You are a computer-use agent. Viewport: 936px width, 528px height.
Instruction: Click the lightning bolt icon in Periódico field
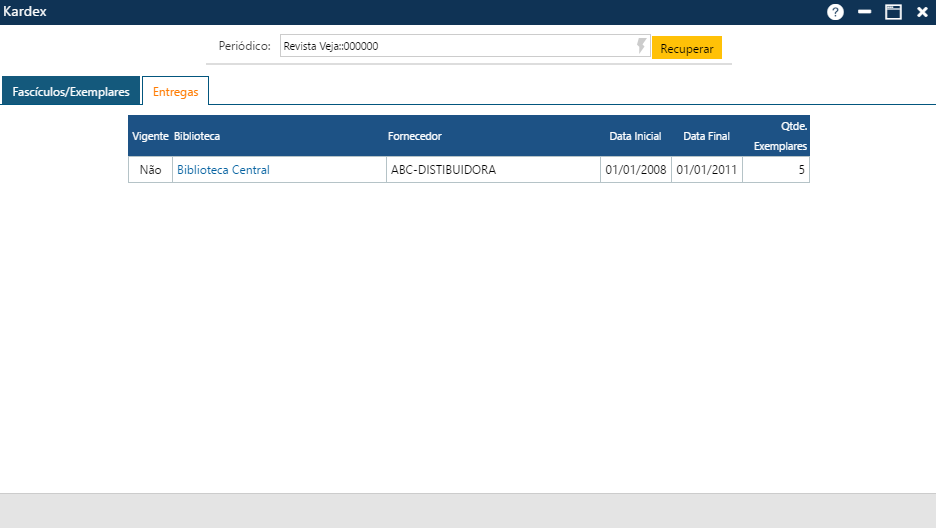tap(641, 46)
